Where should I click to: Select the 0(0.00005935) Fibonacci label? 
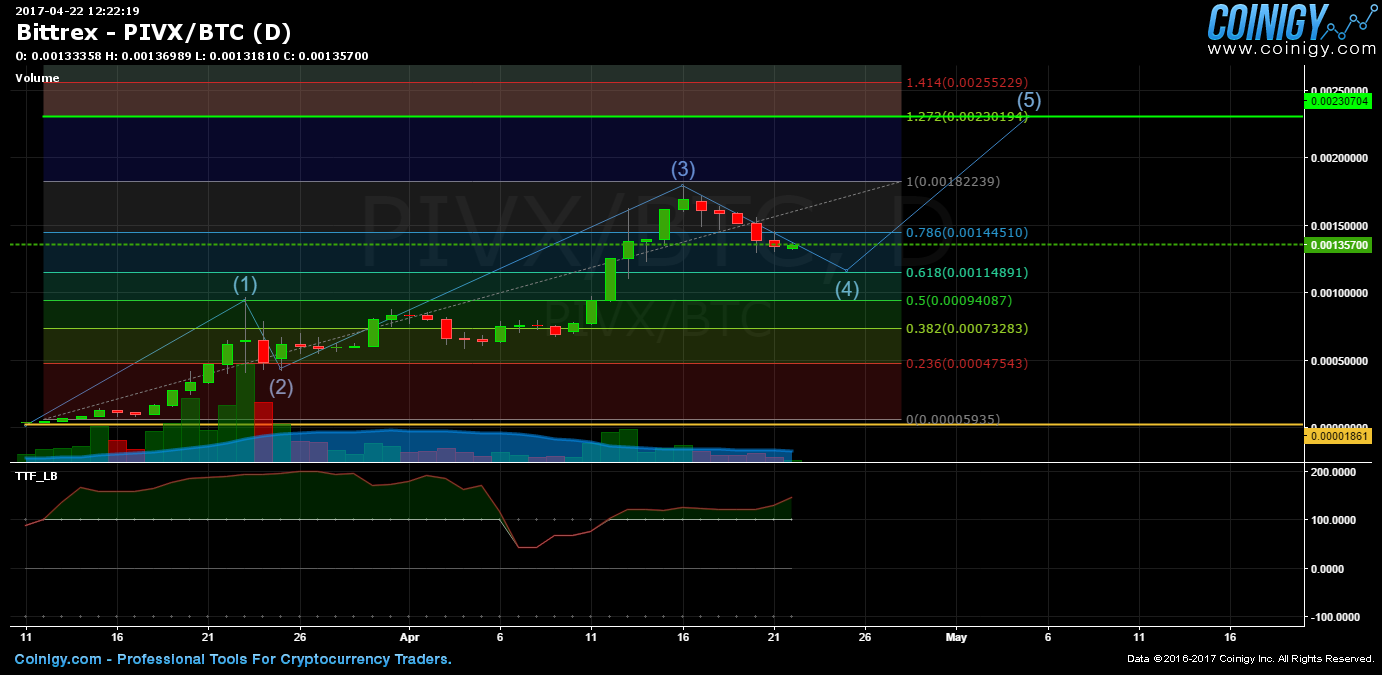click(952, 419)
